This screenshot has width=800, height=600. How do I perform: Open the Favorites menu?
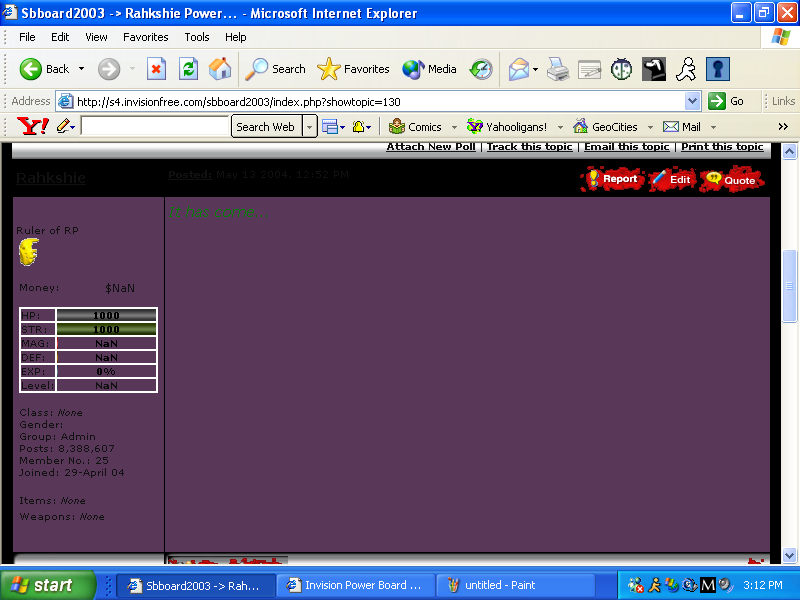(x=145, y=37)
